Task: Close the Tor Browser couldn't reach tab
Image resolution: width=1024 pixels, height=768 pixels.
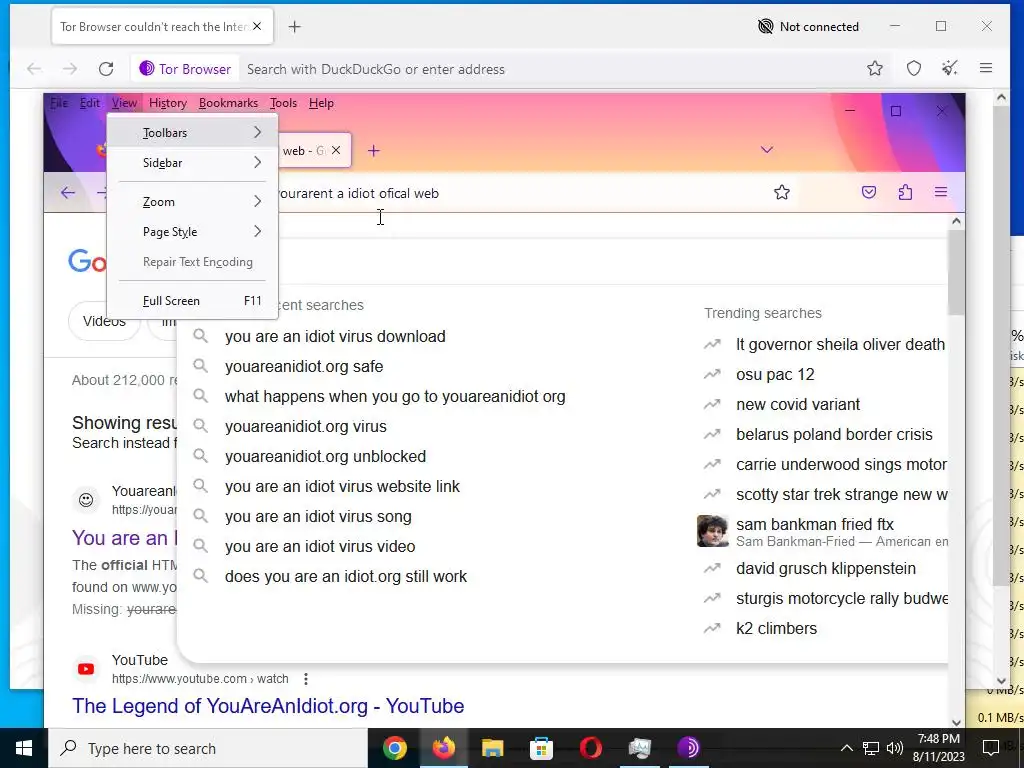Action: point(257,26)
